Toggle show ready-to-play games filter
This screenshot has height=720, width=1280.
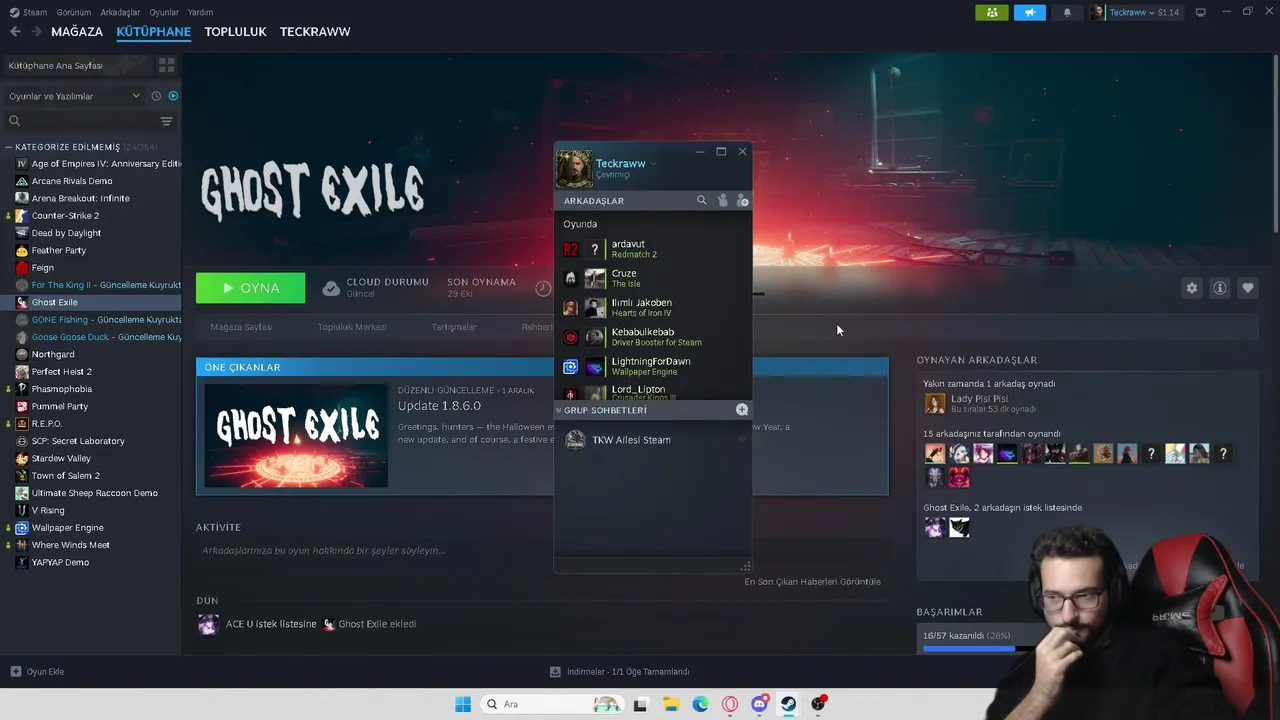[x=173, y=96]
